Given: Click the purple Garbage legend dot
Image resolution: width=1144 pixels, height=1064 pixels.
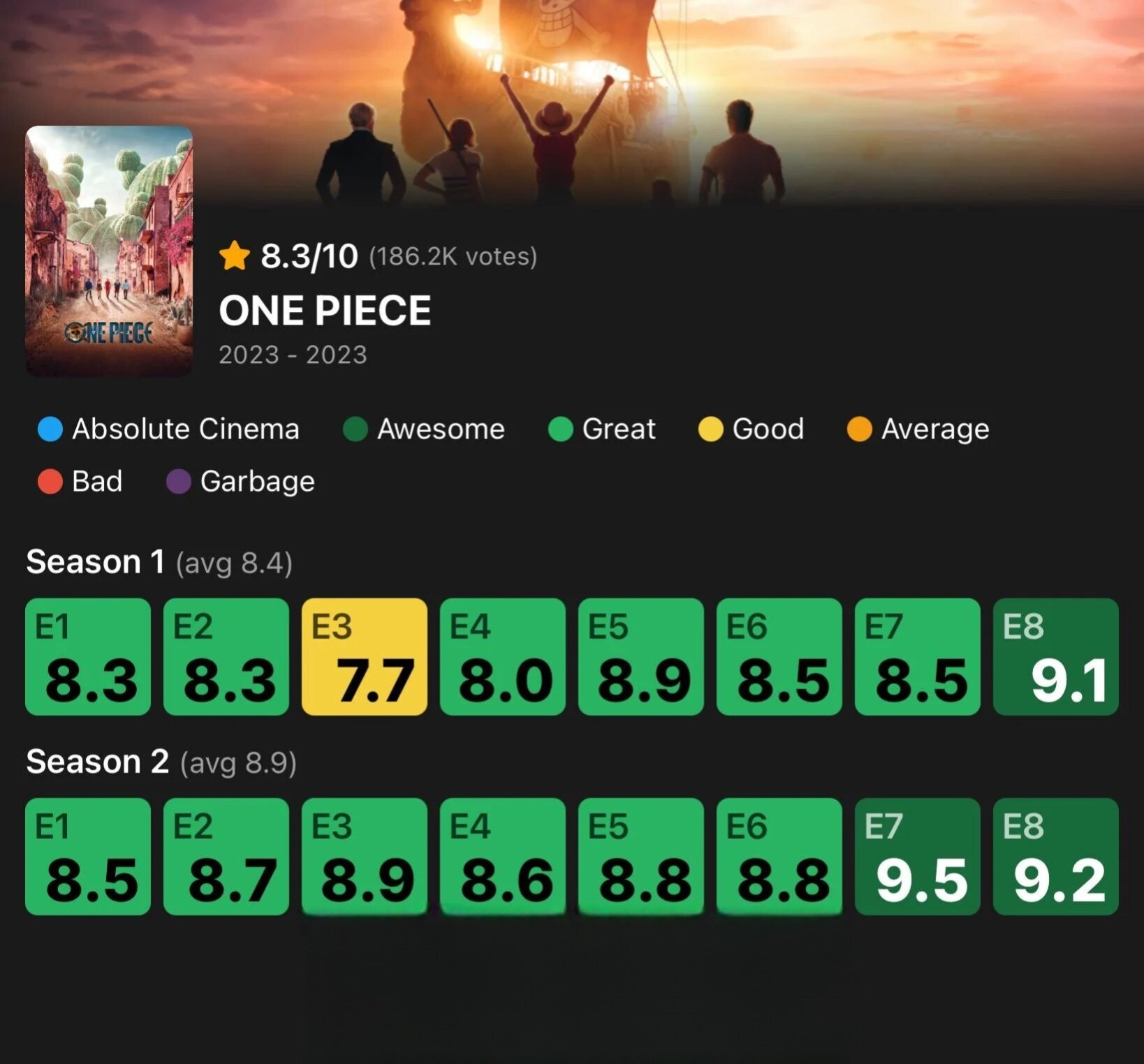Looking at the screenshot, I should pyautogui.click(x=179, y=481).
